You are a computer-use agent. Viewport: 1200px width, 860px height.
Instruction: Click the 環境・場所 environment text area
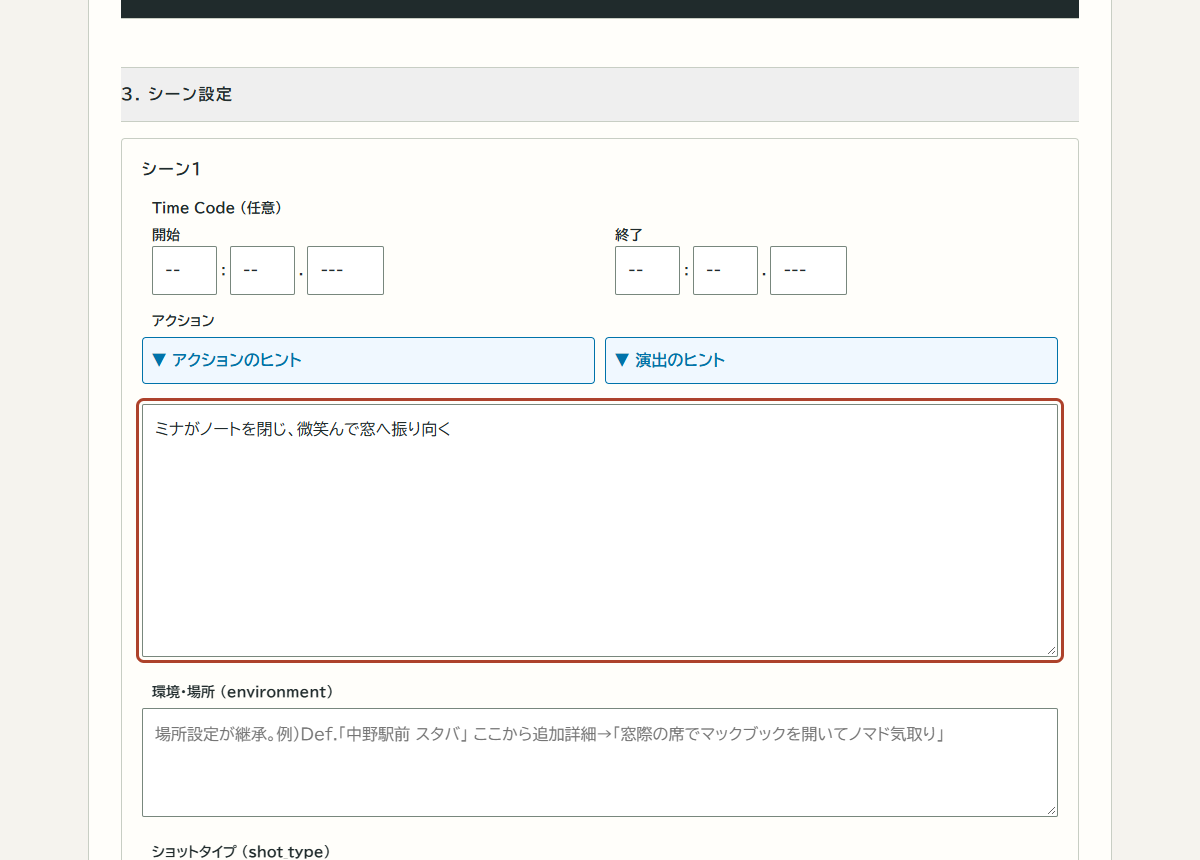[x=600, y=762]
